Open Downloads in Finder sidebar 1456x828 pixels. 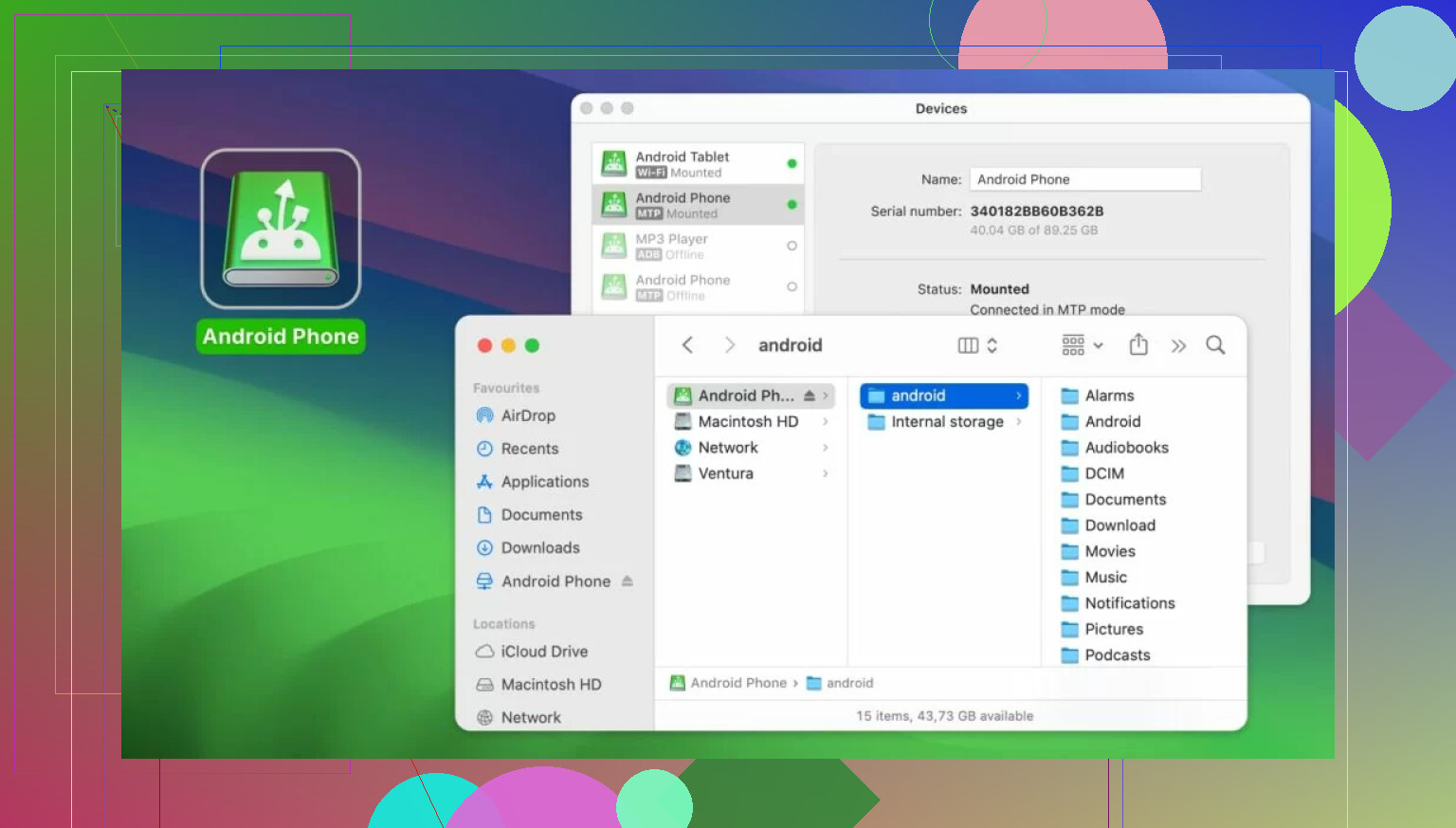coord(528,548)
